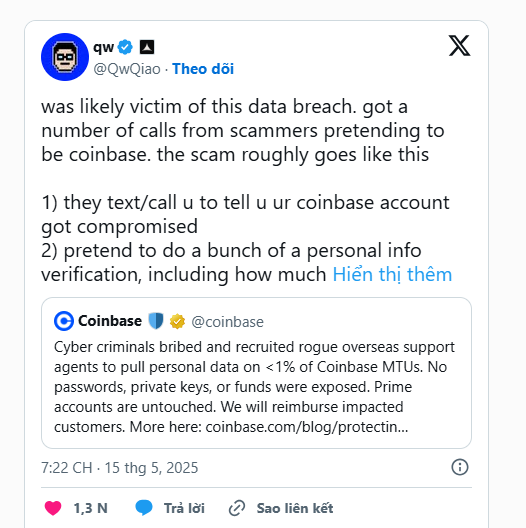Screen dimensions: 526x528
Task: Expand tweet with Hiển thị thêm
Action: (x=392, y=274)
